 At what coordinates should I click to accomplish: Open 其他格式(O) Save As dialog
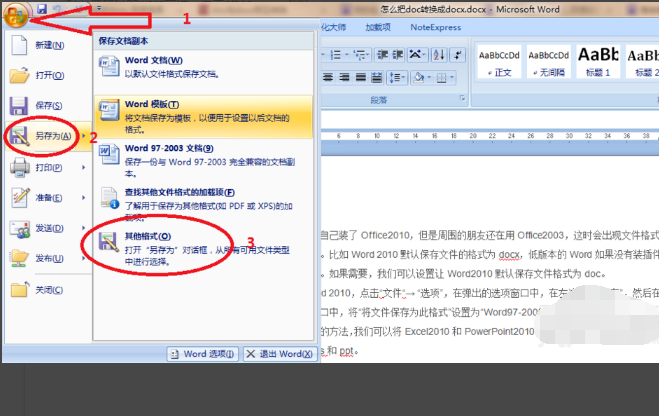(x=203, y=249)
